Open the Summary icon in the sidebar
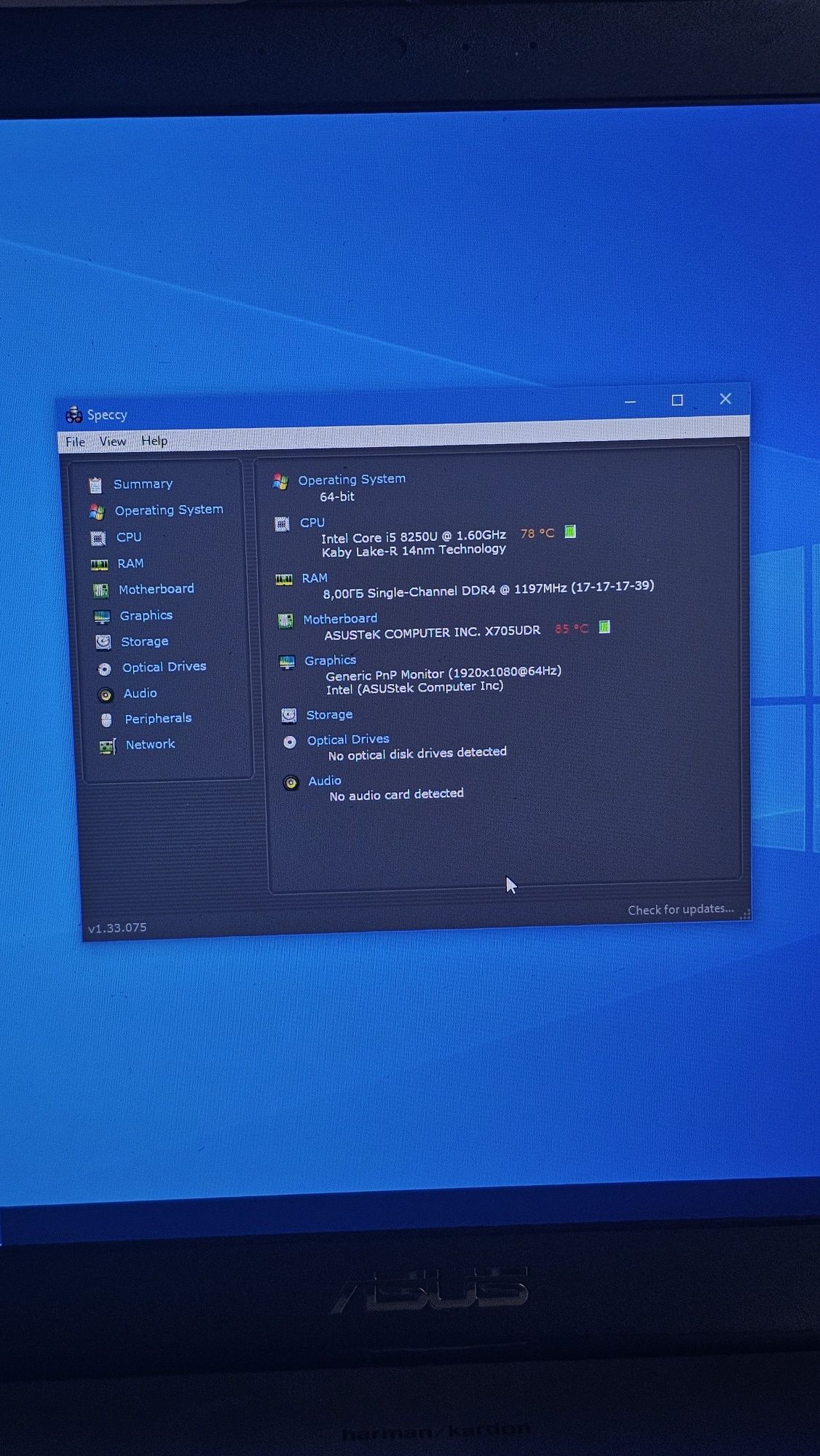The width and height of the screenshot is (820, 1456). (95, 485)
